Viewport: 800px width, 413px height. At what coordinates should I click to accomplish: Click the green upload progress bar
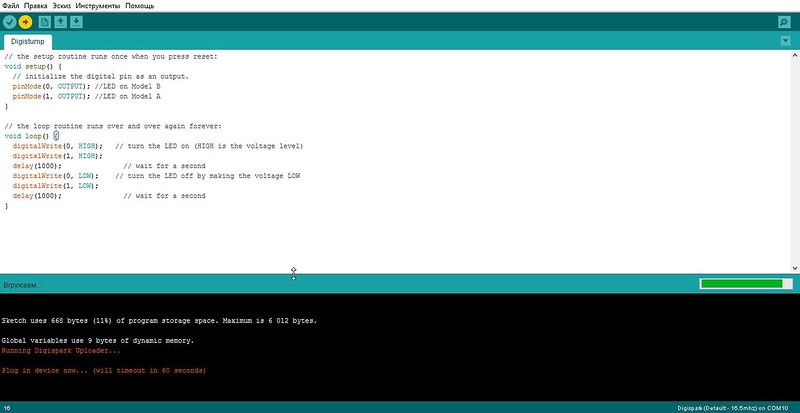pos(746,283)
